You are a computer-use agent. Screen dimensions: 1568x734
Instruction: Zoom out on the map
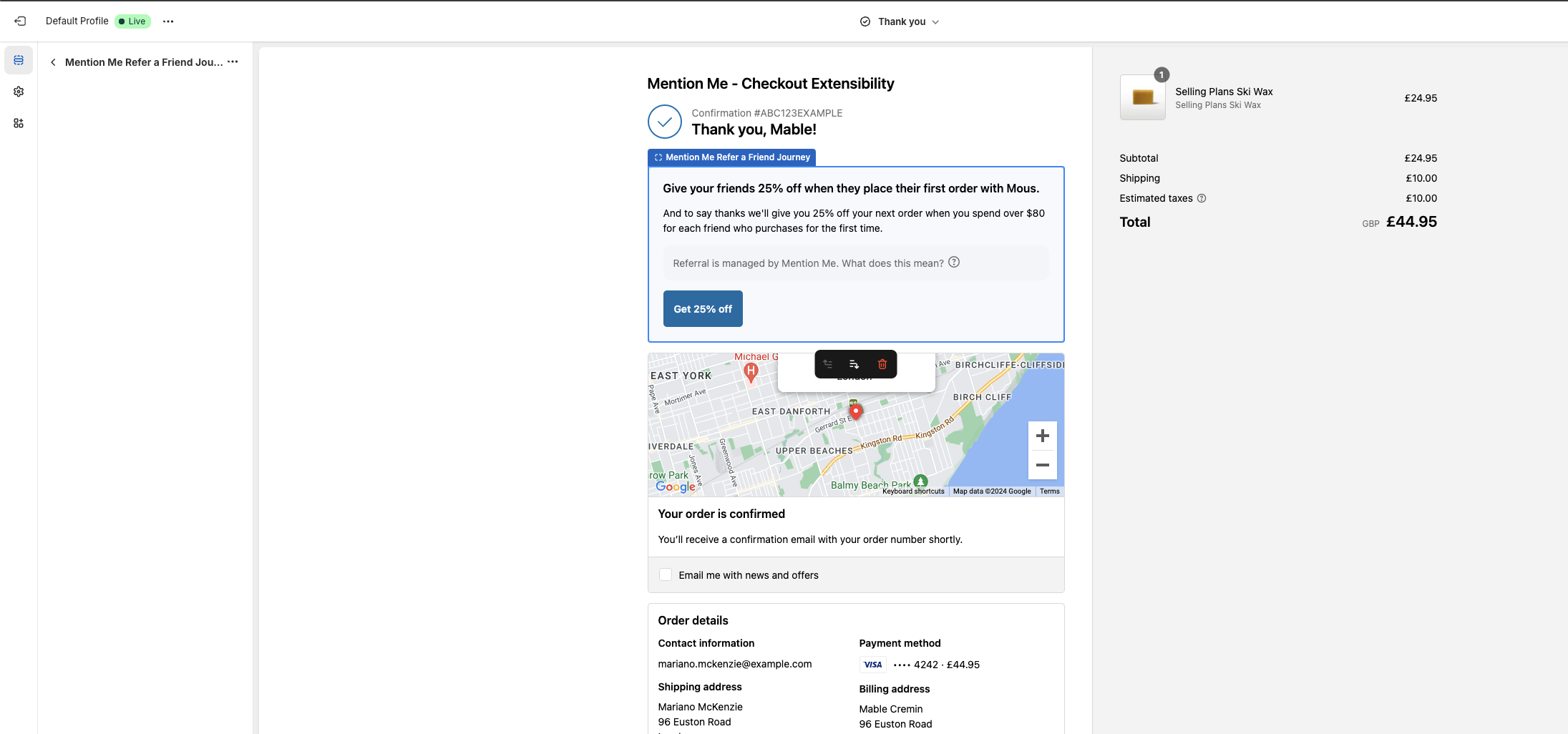click(1043, 465)
